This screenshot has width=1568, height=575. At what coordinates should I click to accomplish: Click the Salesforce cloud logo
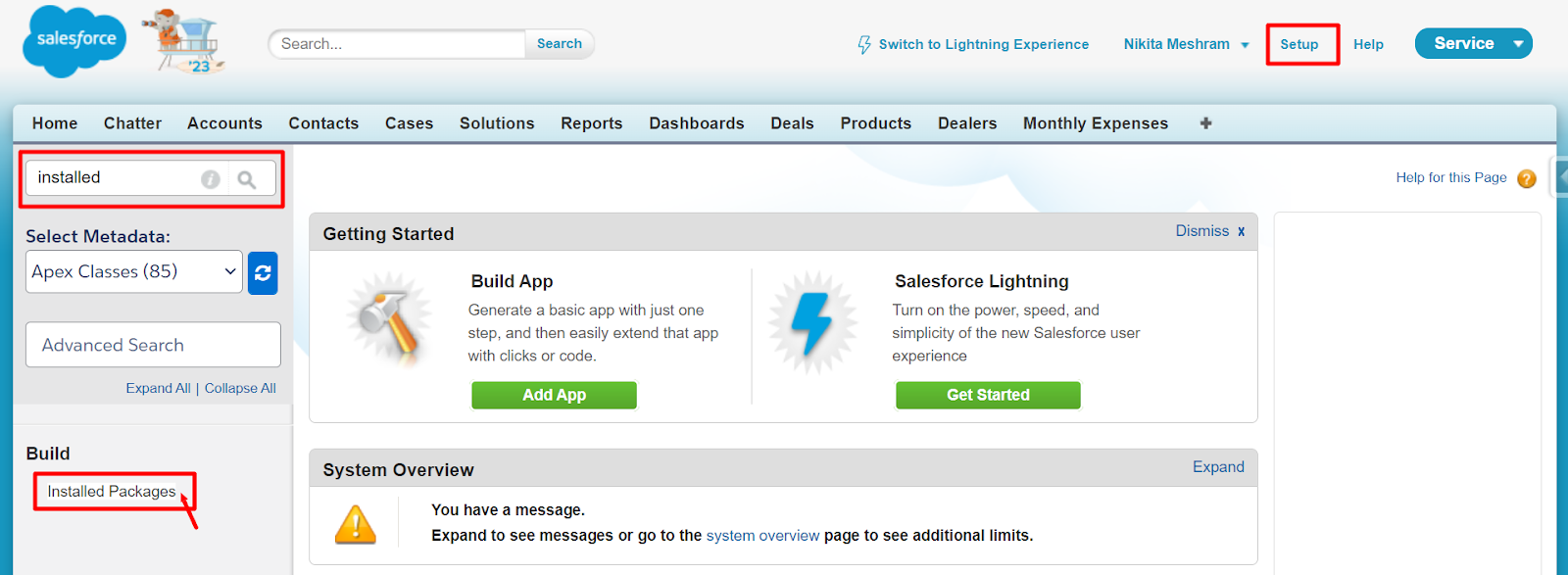pos(74,41)
